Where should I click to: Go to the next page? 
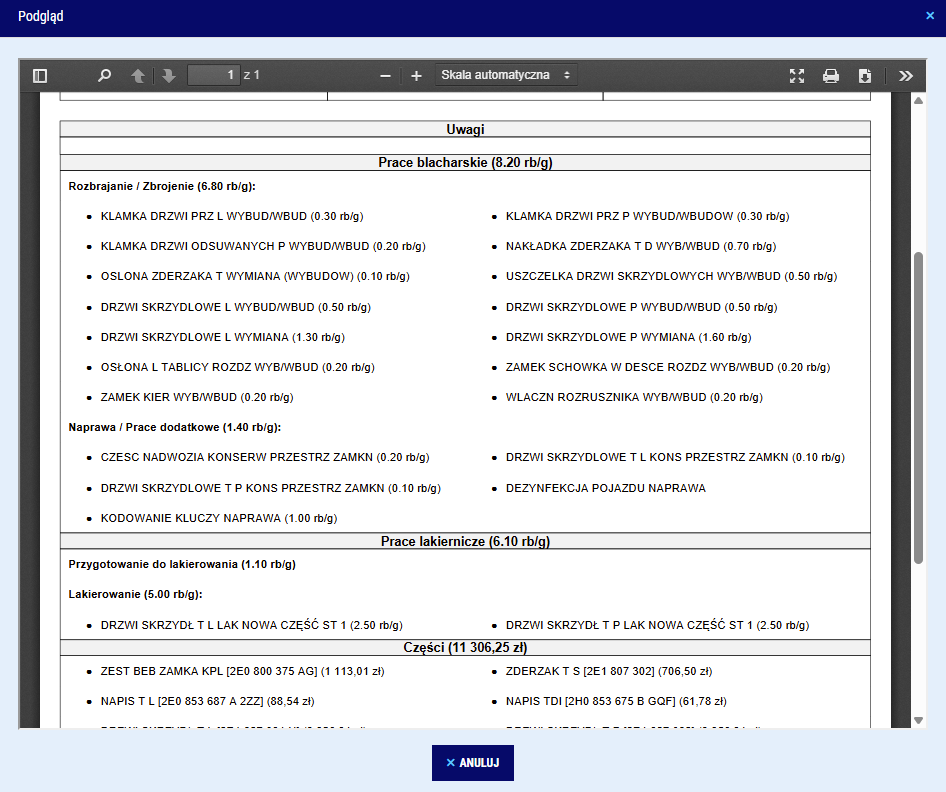click(168, 76)
